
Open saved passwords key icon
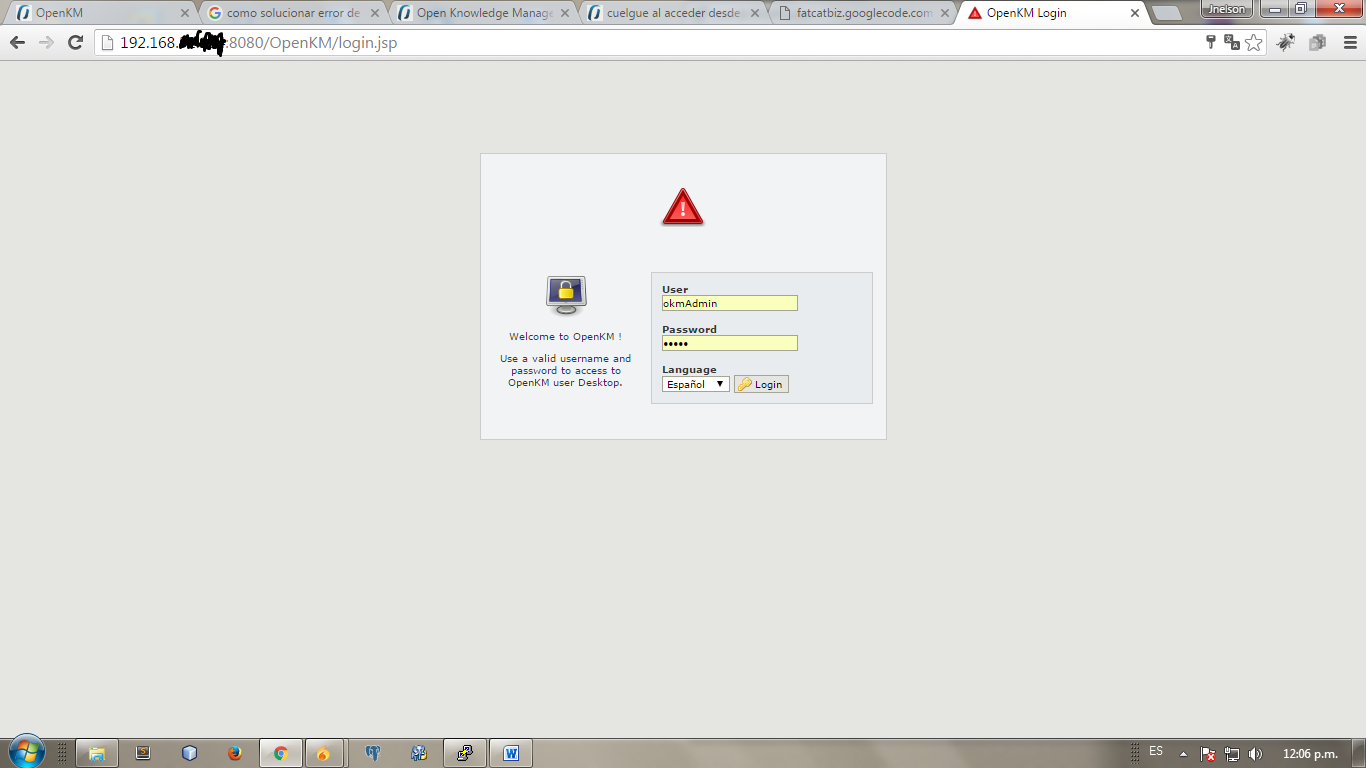(1211, 42)
